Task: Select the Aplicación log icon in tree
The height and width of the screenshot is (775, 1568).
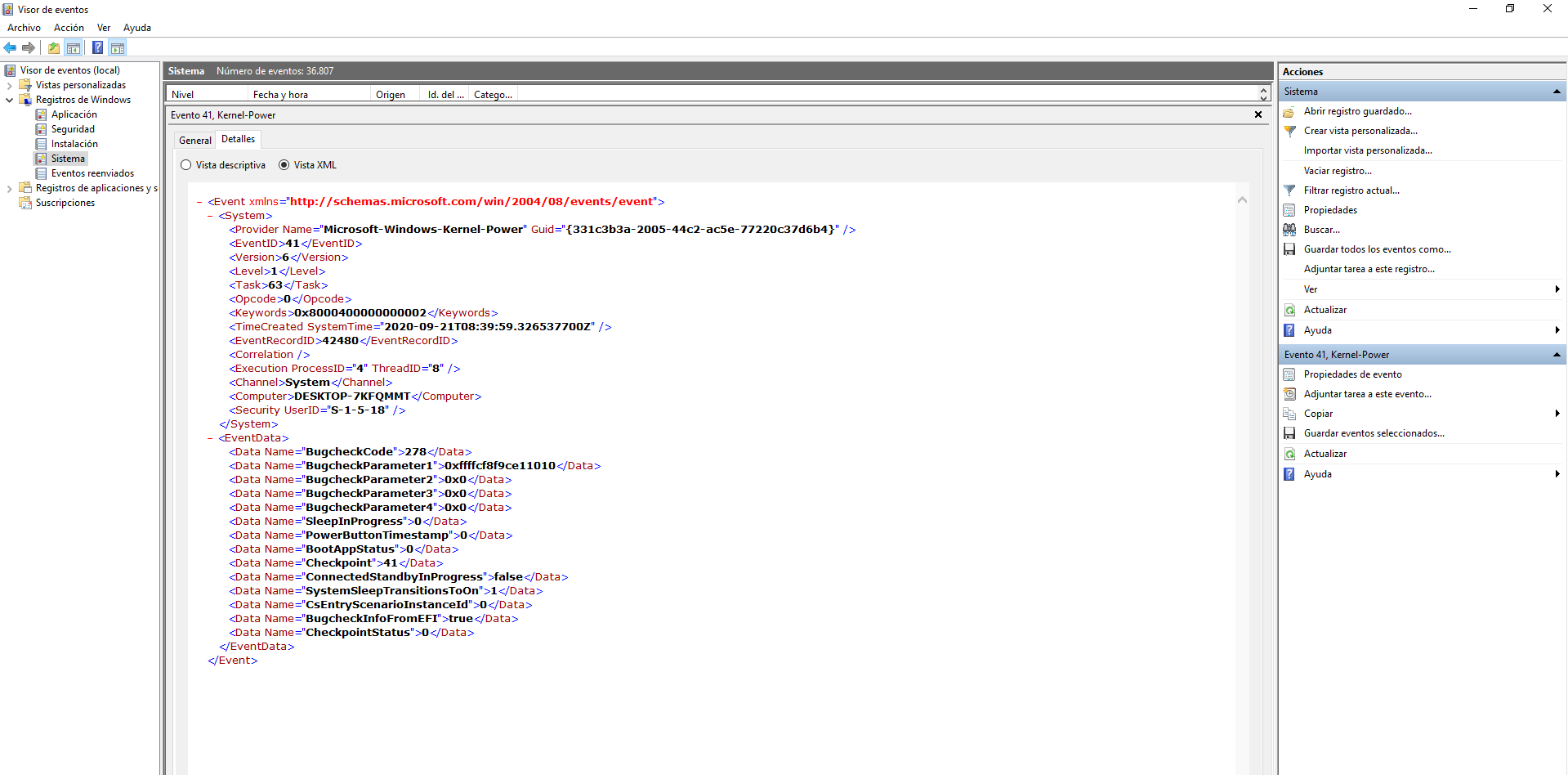Action: [41, 114]
